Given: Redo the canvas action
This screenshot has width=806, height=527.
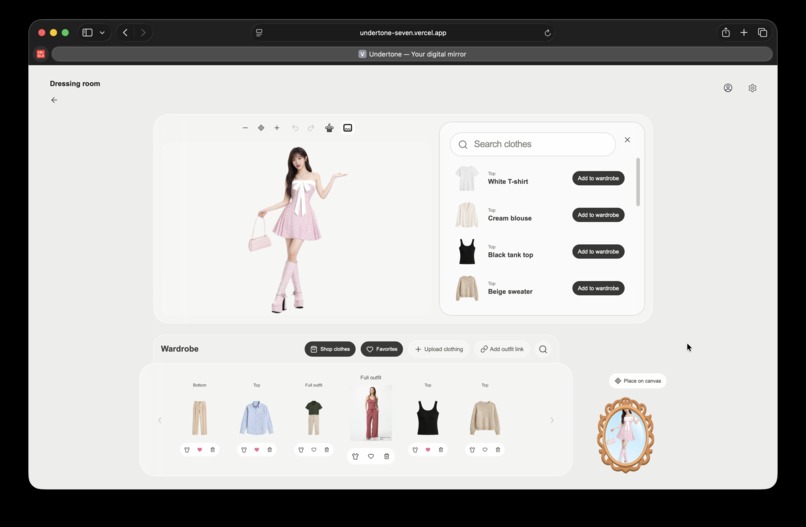Looking at the screenshot, I should [310, 128].
